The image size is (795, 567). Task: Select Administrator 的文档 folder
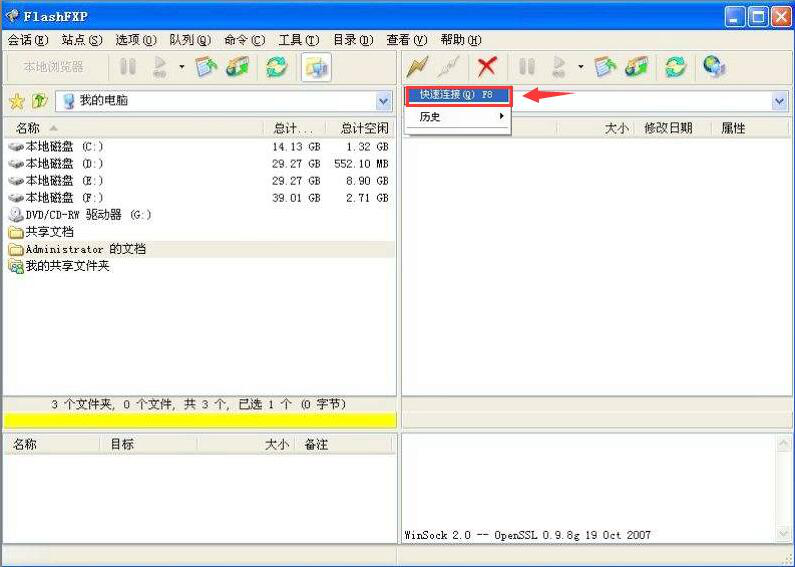[x=77, y=249]
